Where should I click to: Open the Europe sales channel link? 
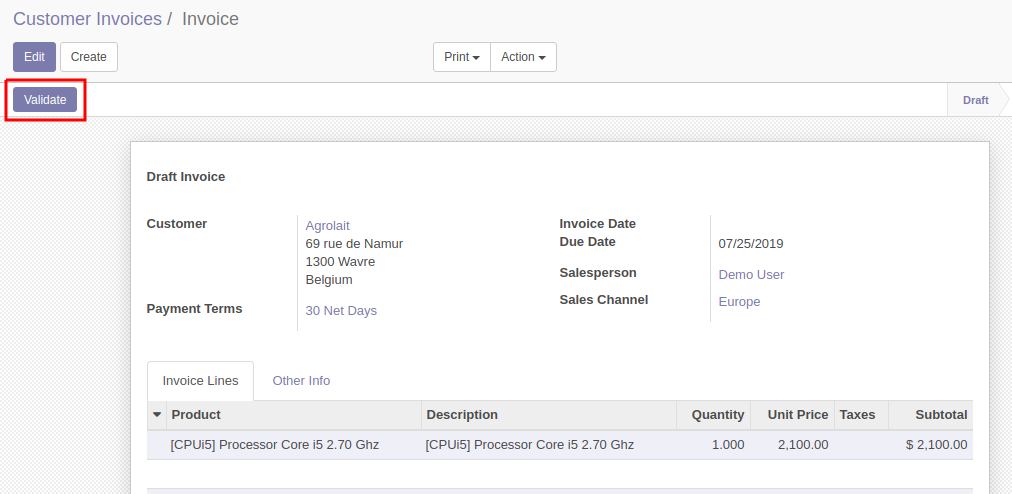coord(739,302)
